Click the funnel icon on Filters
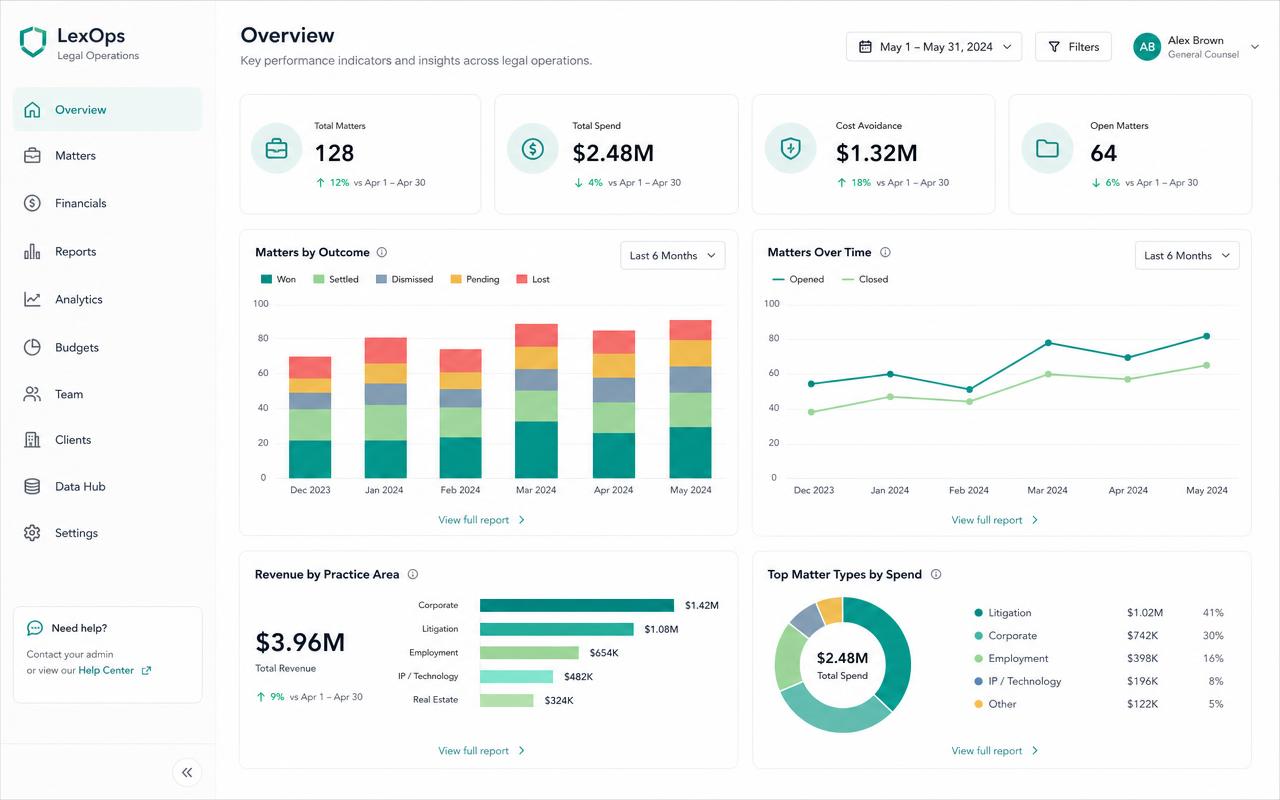The image size is (1280, 800). [x=1054, y=47]
